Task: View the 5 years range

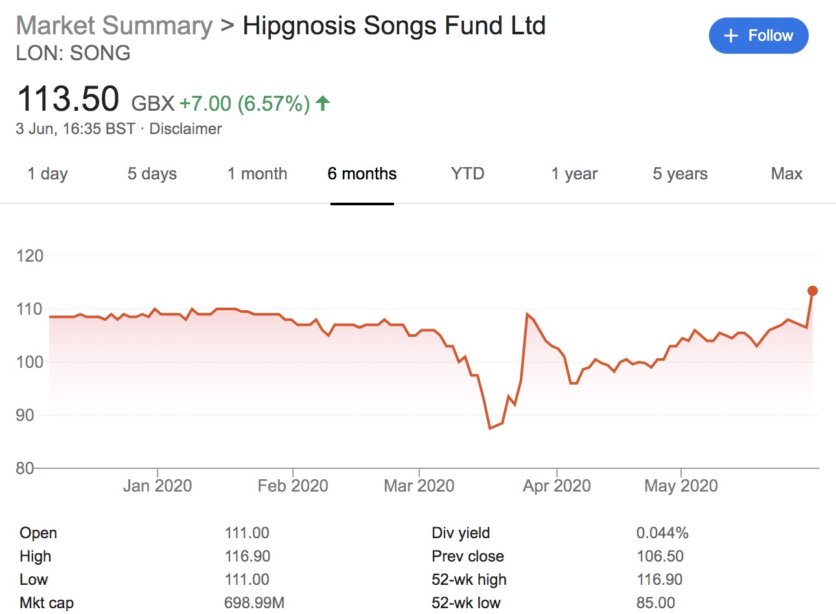Action: coord(680,174)
